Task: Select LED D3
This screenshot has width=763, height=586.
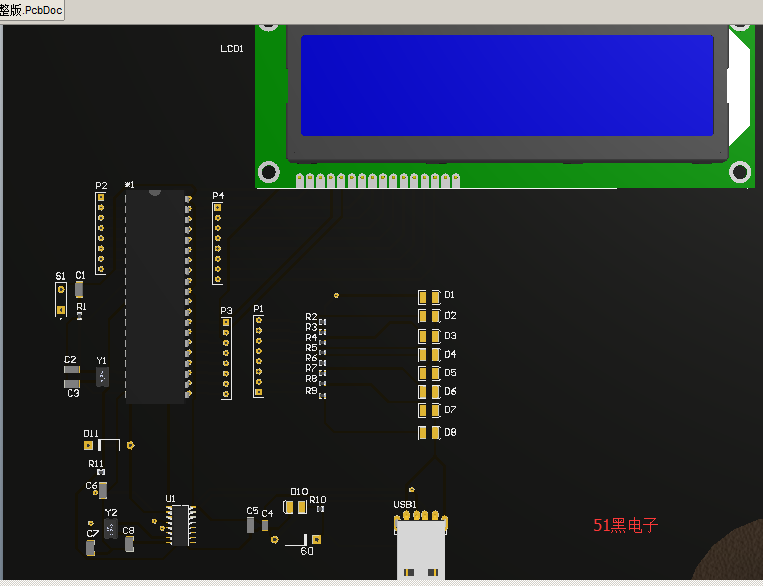Action: coord(429,336)
